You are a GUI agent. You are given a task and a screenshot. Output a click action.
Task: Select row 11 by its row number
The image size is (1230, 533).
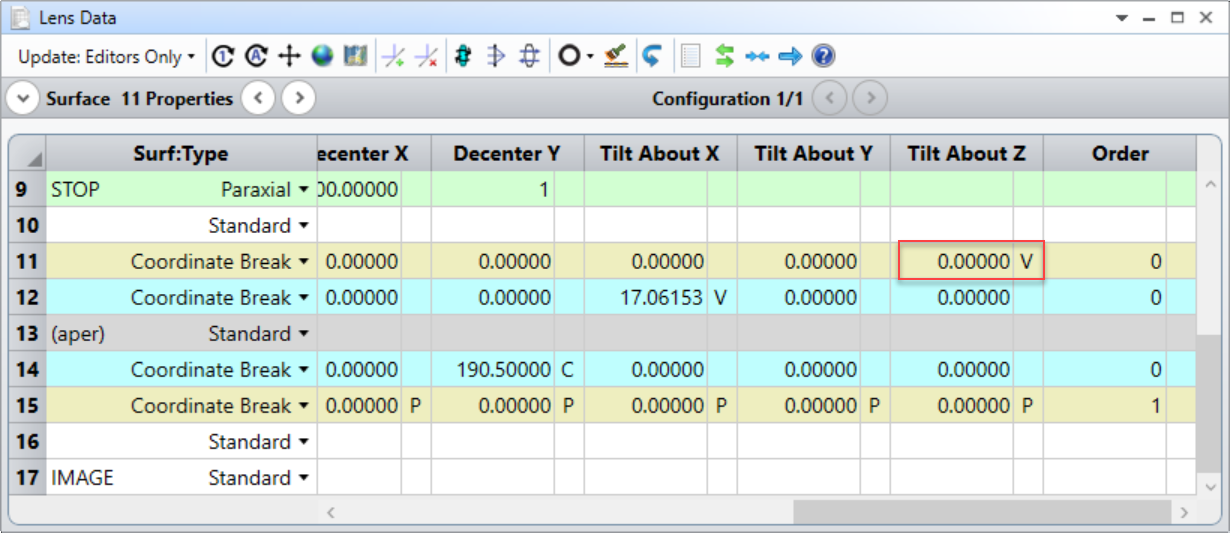27,261
